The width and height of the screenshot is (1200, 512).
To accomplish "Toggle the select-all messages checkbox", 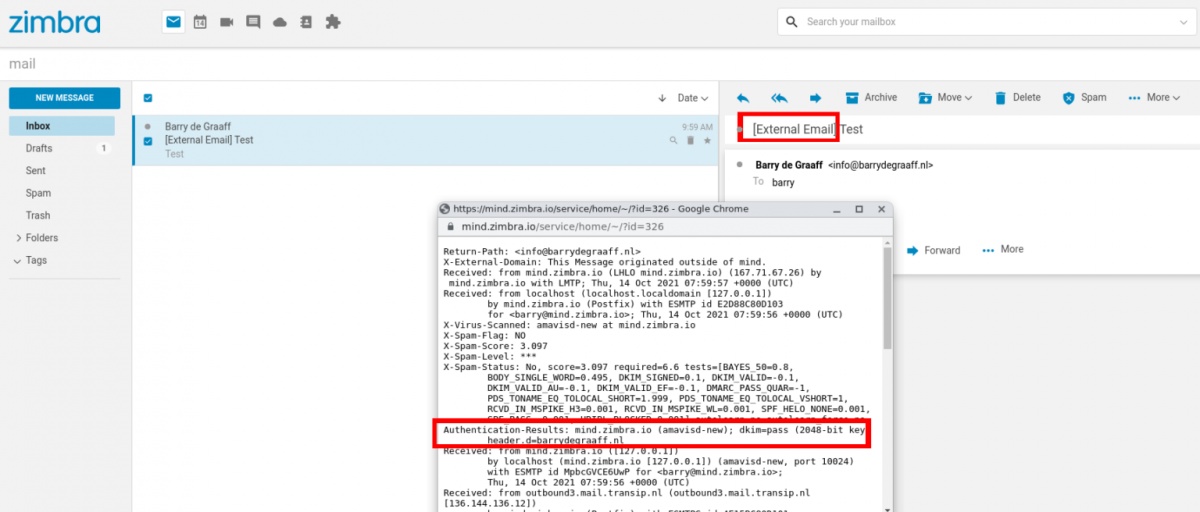I will coord(148,98).
